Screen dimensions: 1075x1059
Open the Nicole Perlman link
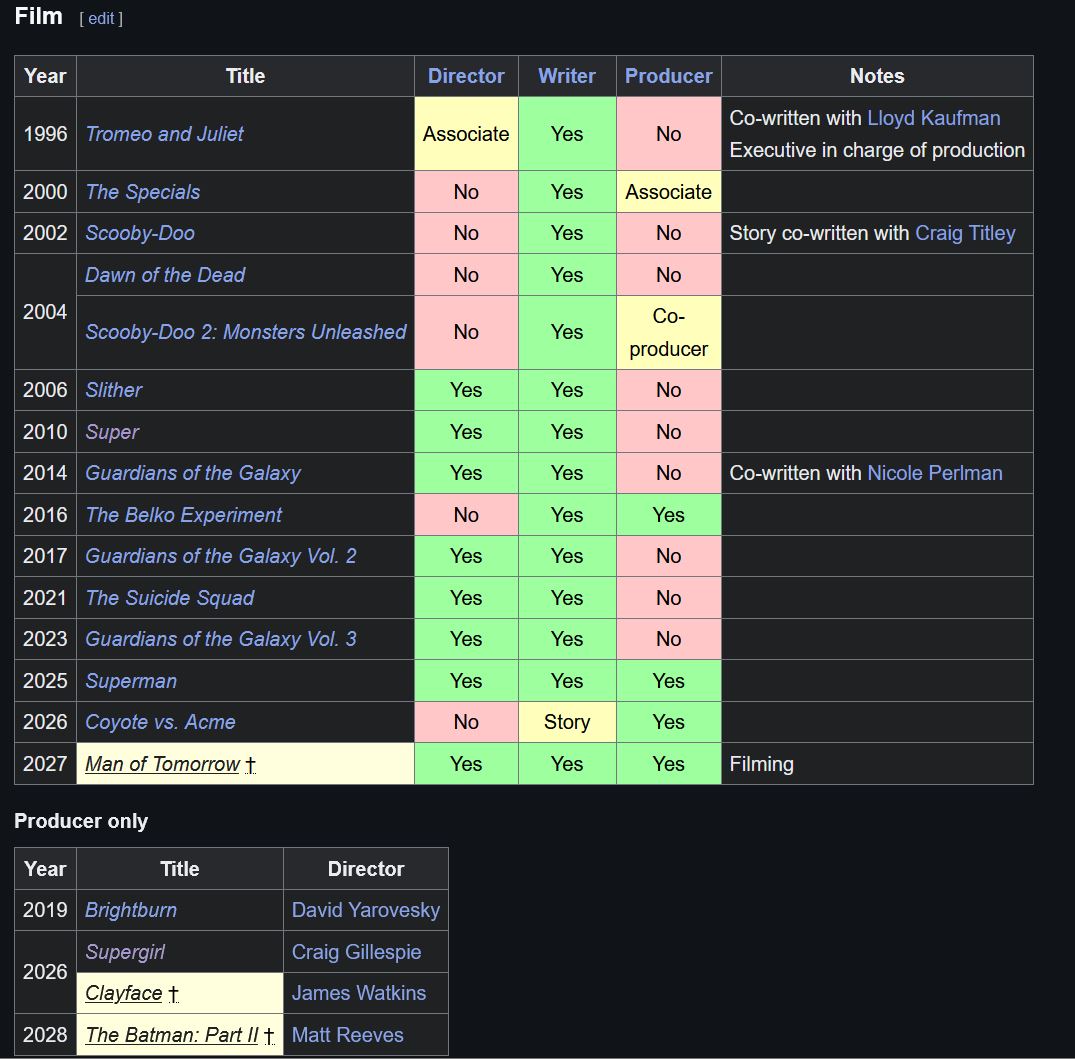[x=935, y=473]
